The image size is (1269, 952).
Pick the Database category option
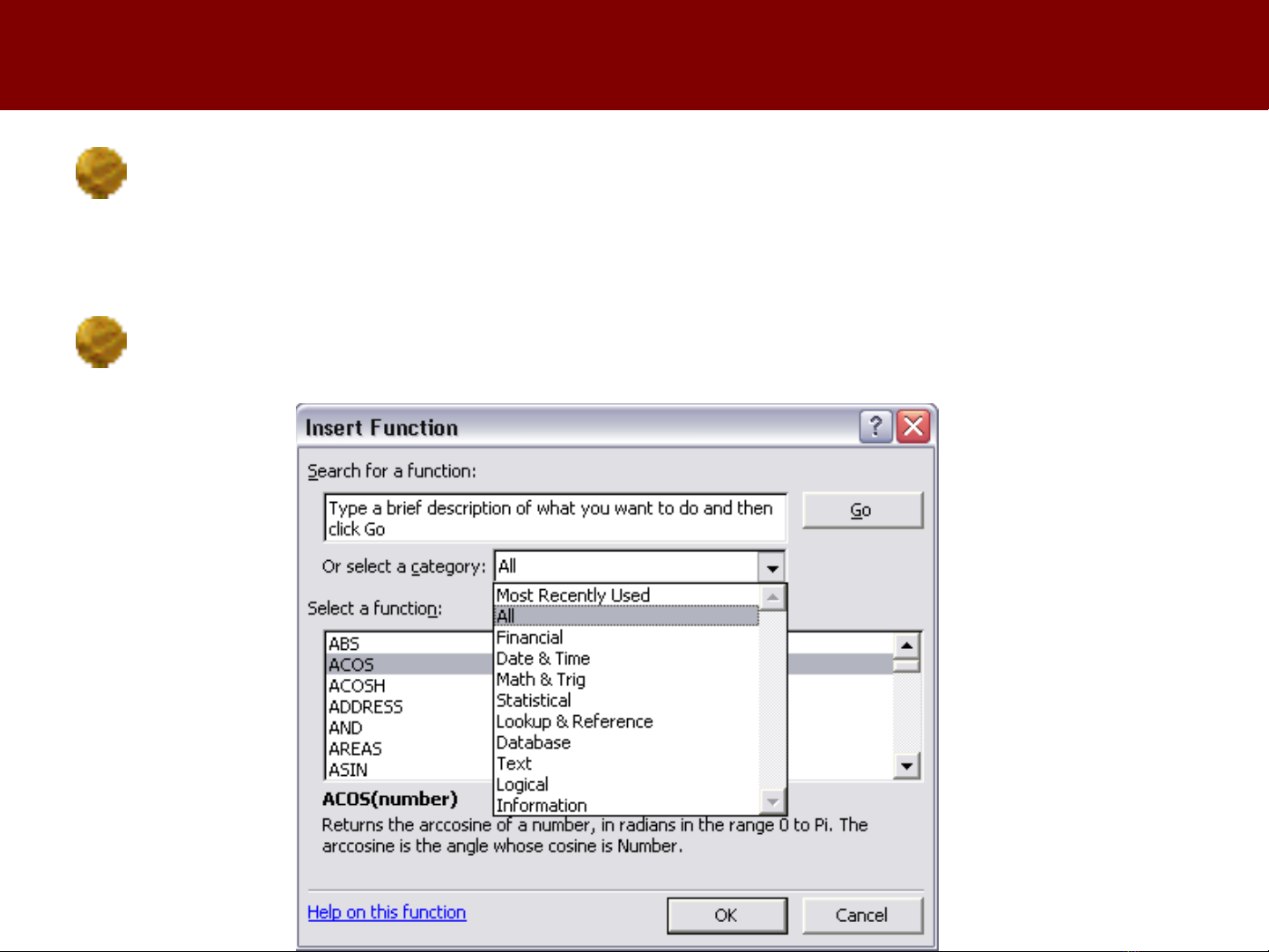pos(534,743)
